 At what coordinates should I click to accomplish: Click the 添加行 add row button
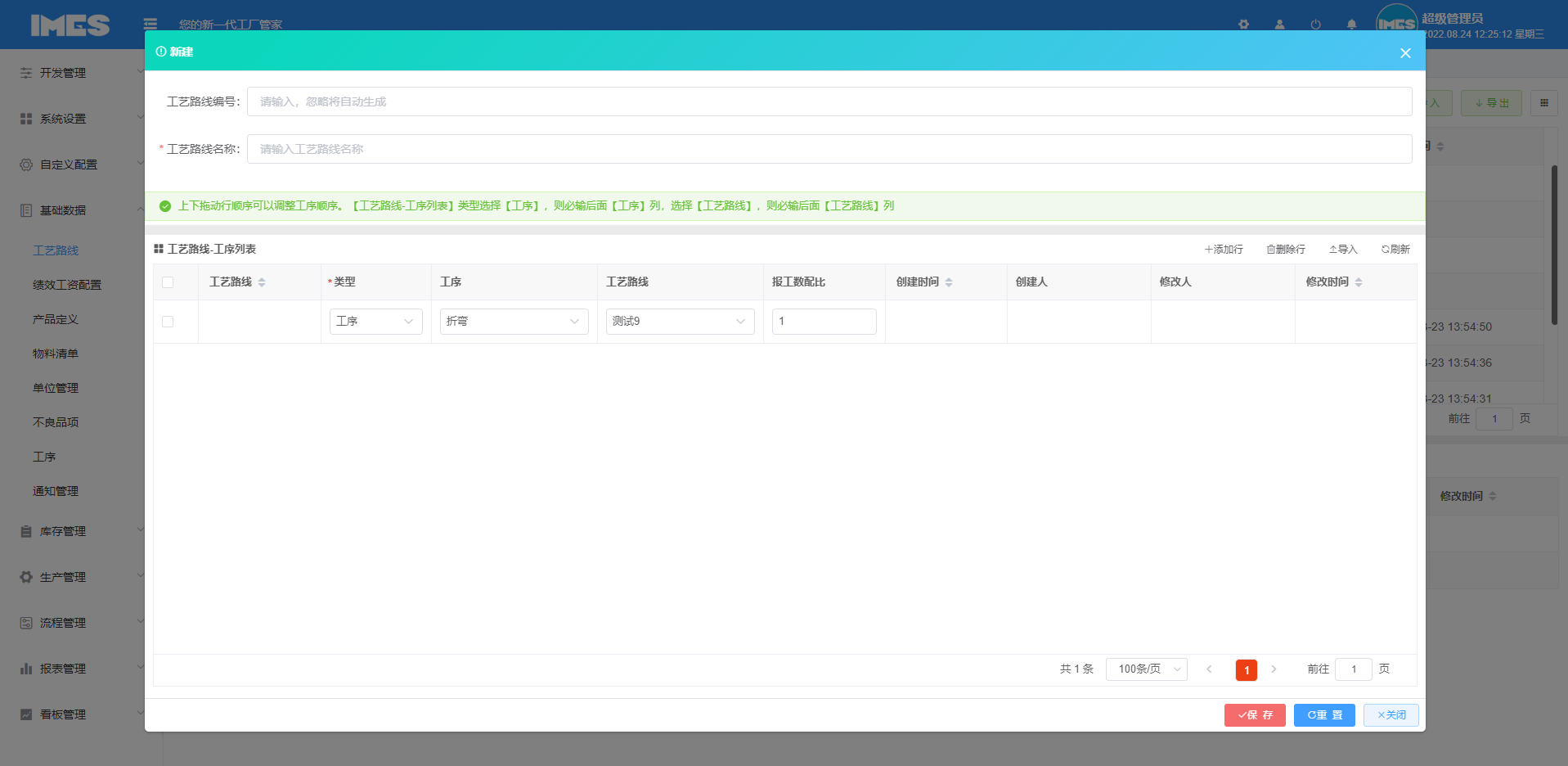coord(1223,250)
